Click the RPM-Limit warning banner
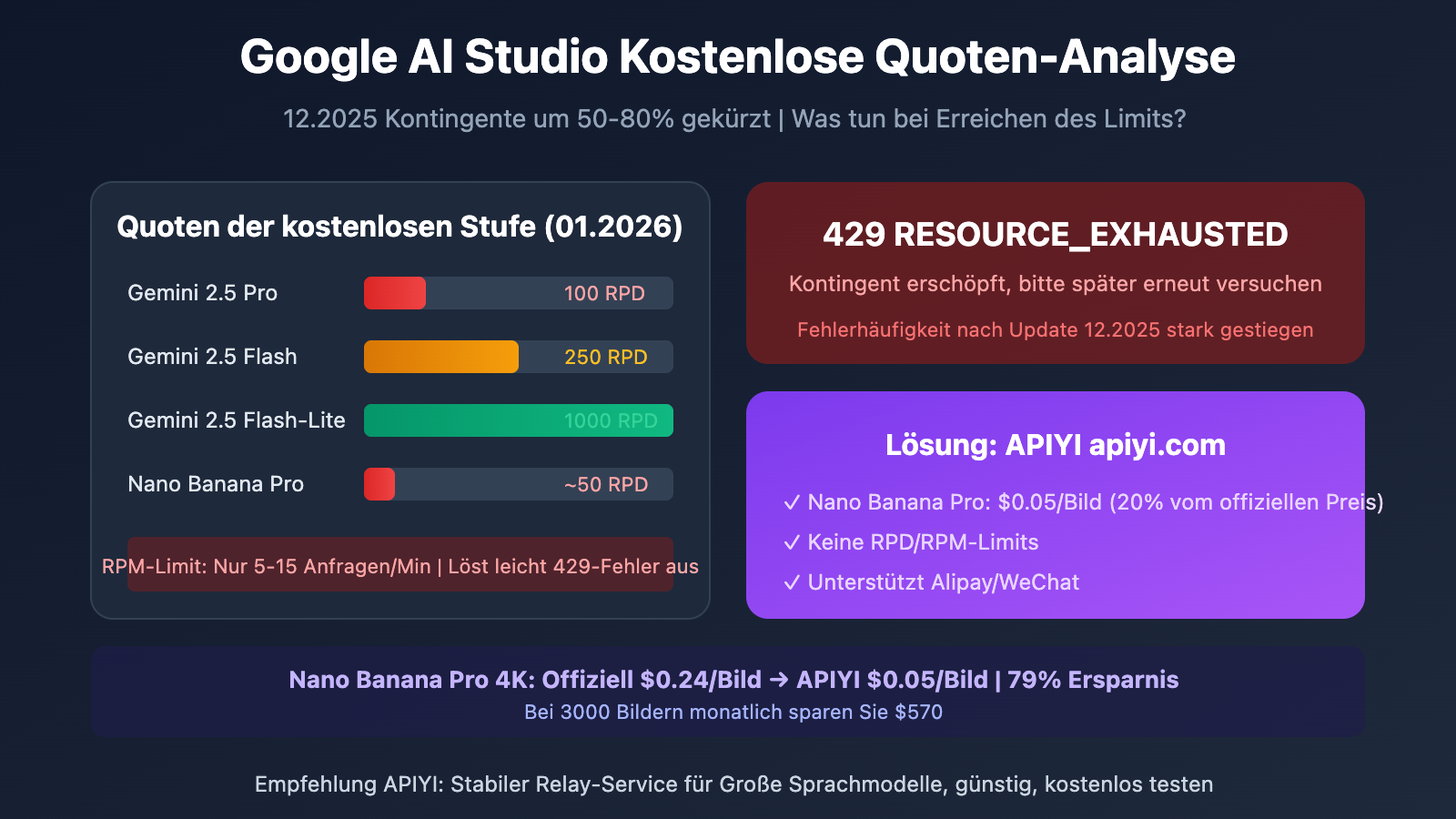The image size is (1456, 819). tap(400, 564)
